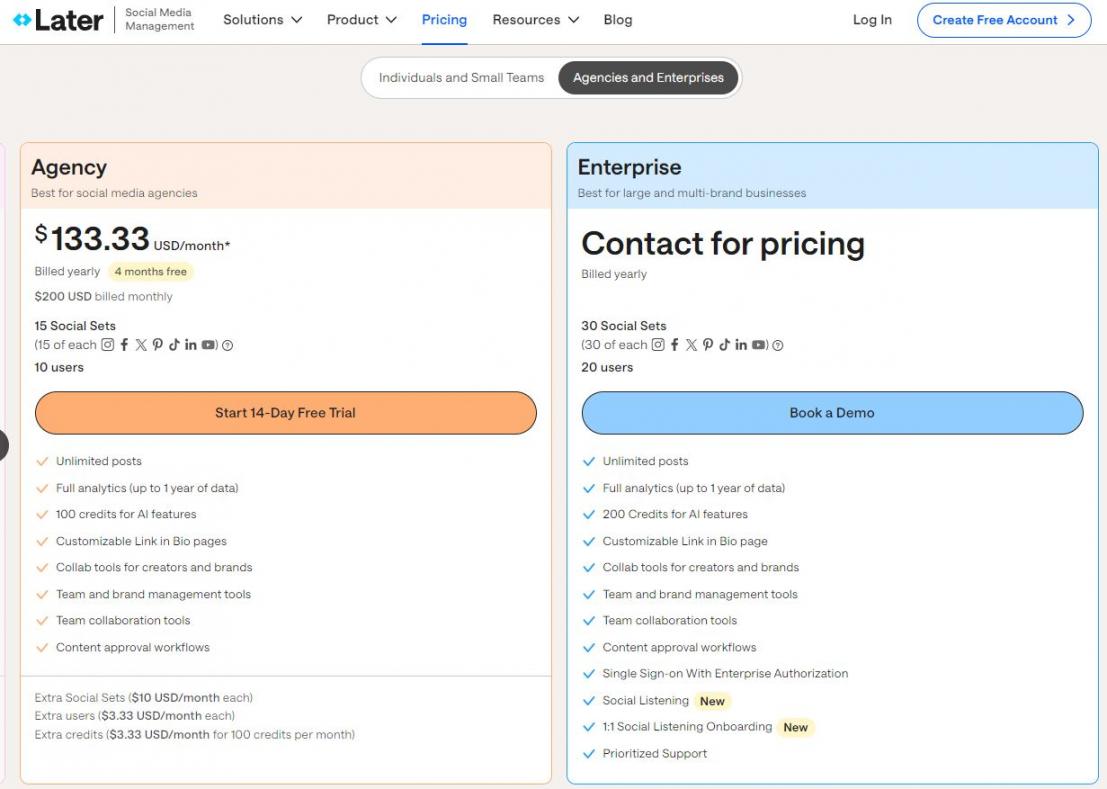Open Social Sets help icon in Enterprise card
This screenshot has width=1107, height=789.
click(x=778, y=346)
